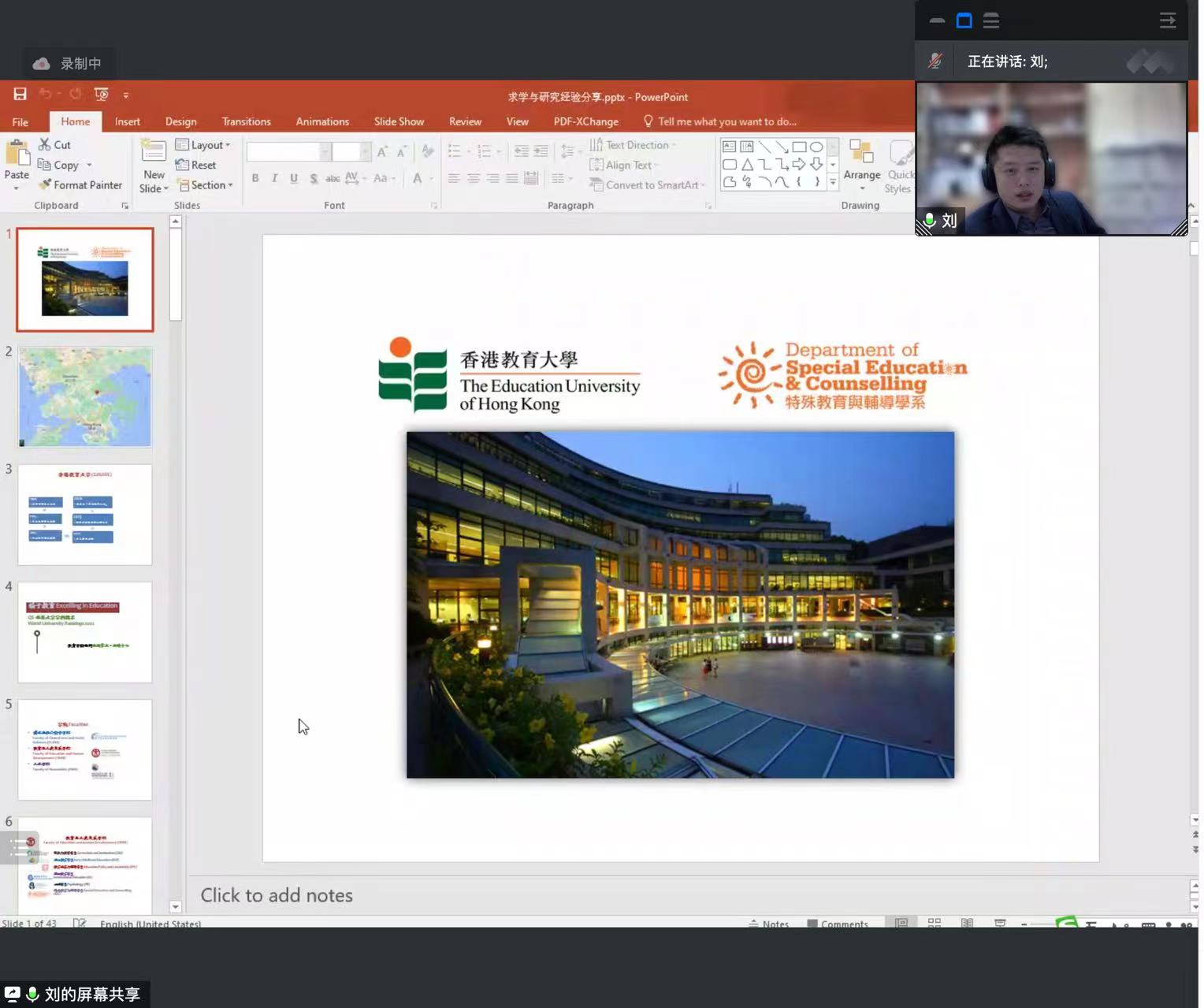Screen dimensions: 1204x1008
Task: Click 'Tell me what you want to do' box
Action: pyautogui.click(x=726, y=121)
